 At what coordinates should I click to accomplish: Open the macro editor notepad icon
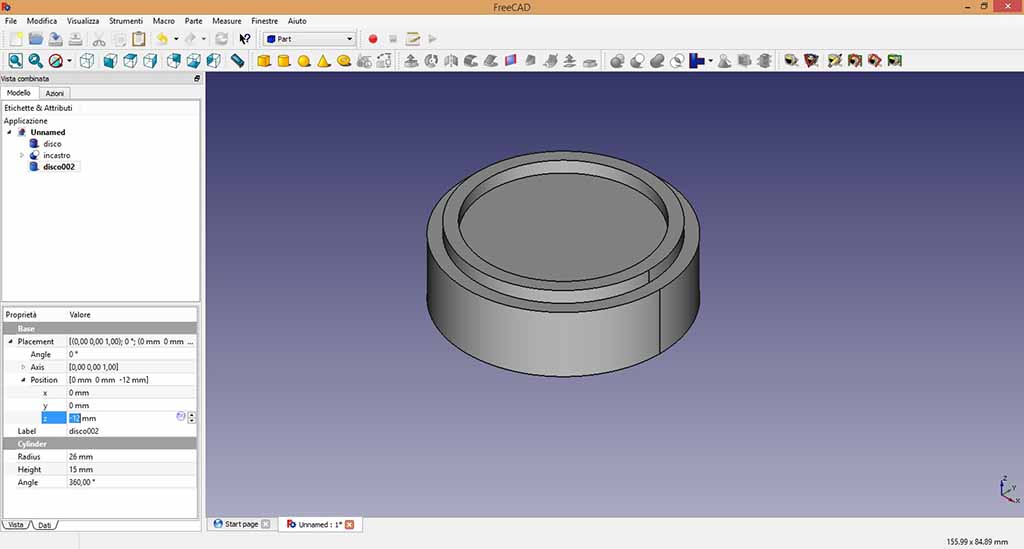tap(413, 39)
